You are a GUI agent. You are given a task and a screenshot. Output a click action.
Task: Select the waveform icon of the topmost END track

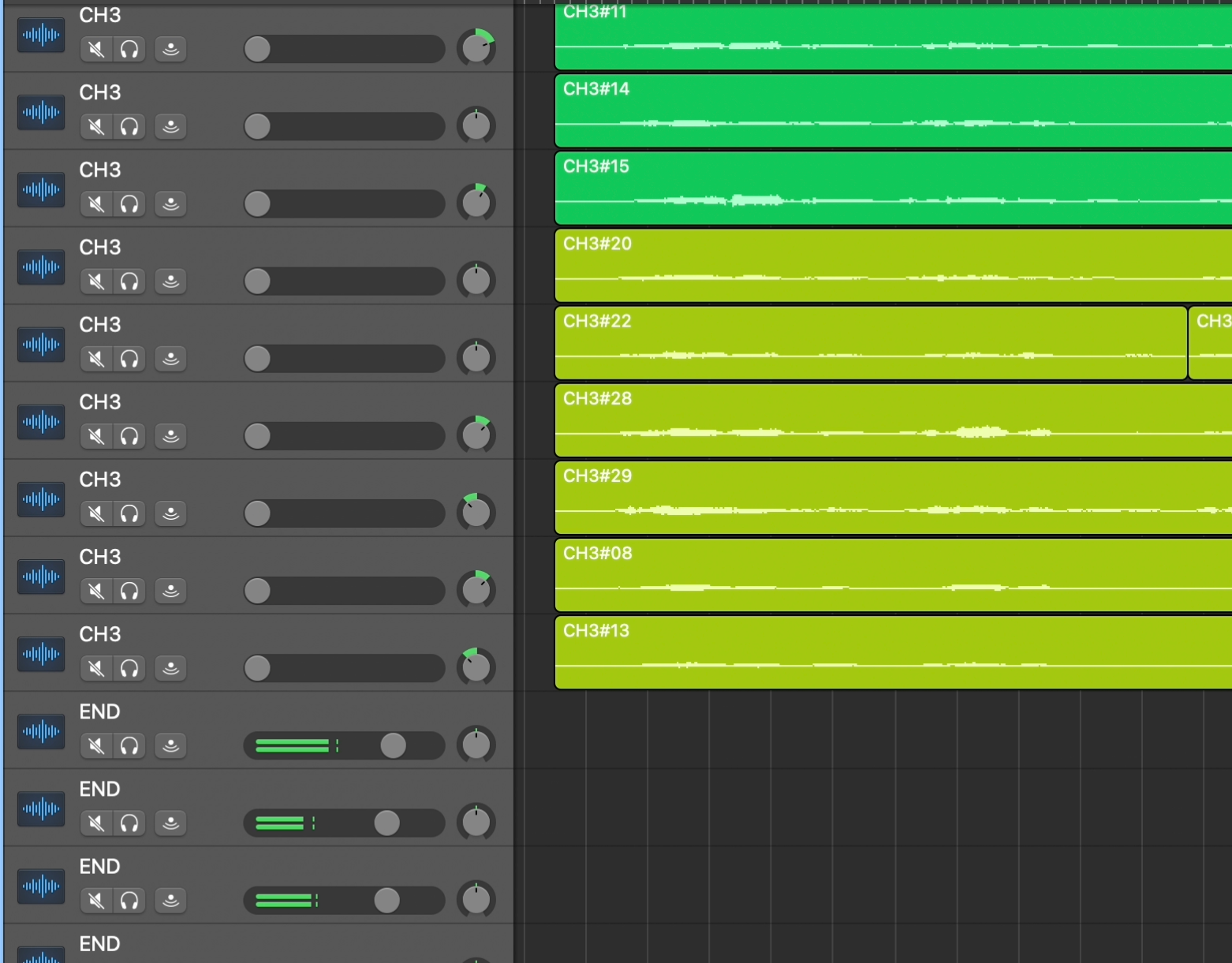(41, 731)
